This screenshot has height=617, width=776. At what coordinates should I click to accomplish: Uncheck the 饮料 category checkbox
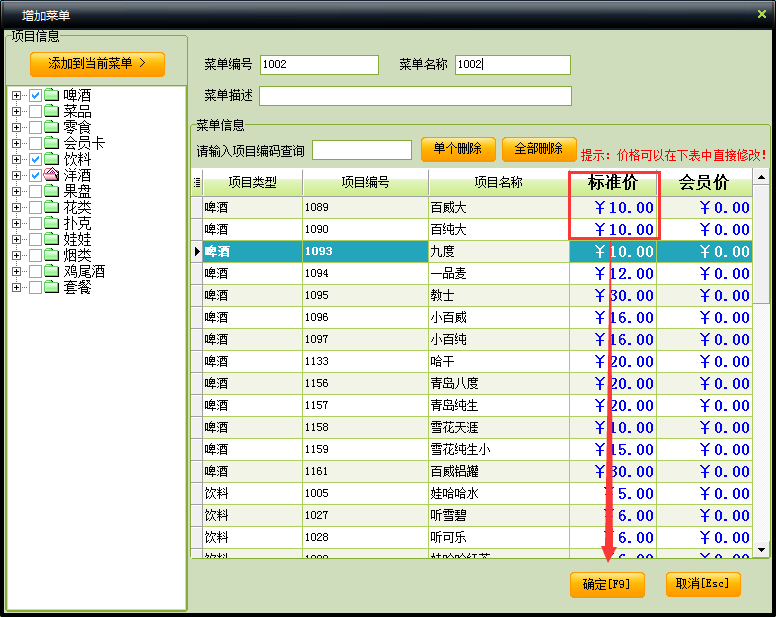coord(35,159)
